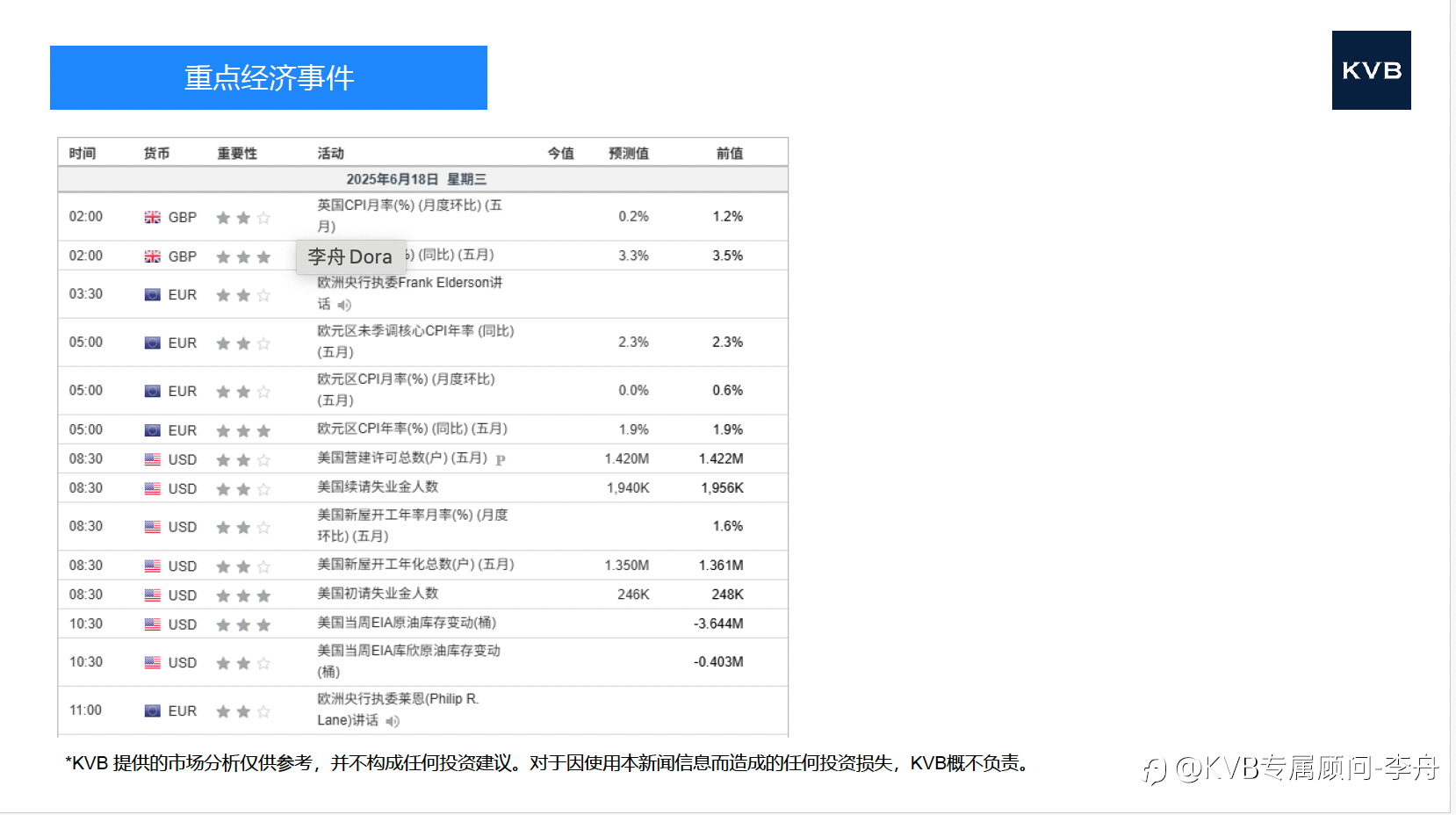Image resolution: width=1456 pixels, height=815 pixels.
Task: Click the UK flag in the 3.3% forecast row
Action: point(153,256)
